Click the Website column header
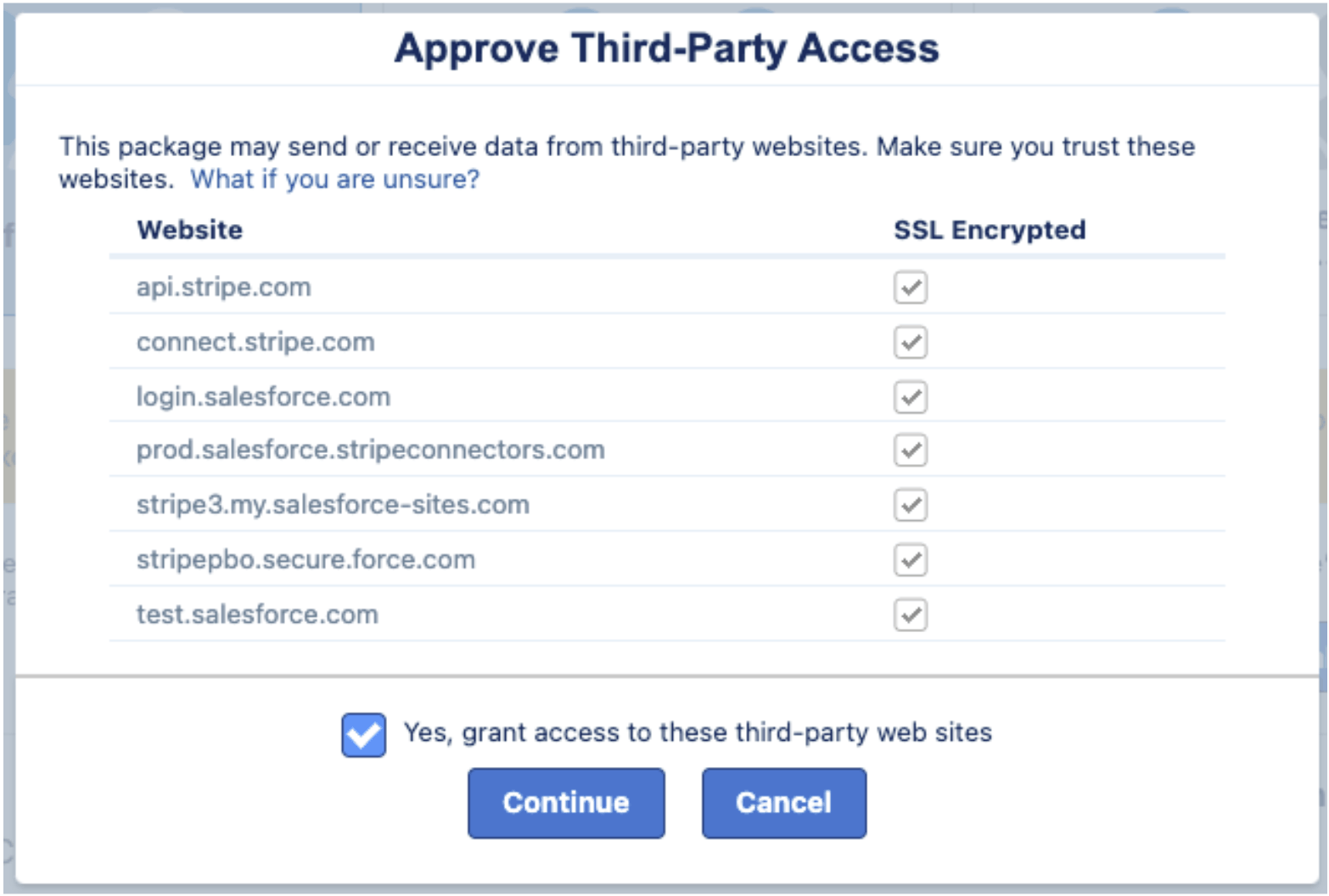 coord(190,230)
